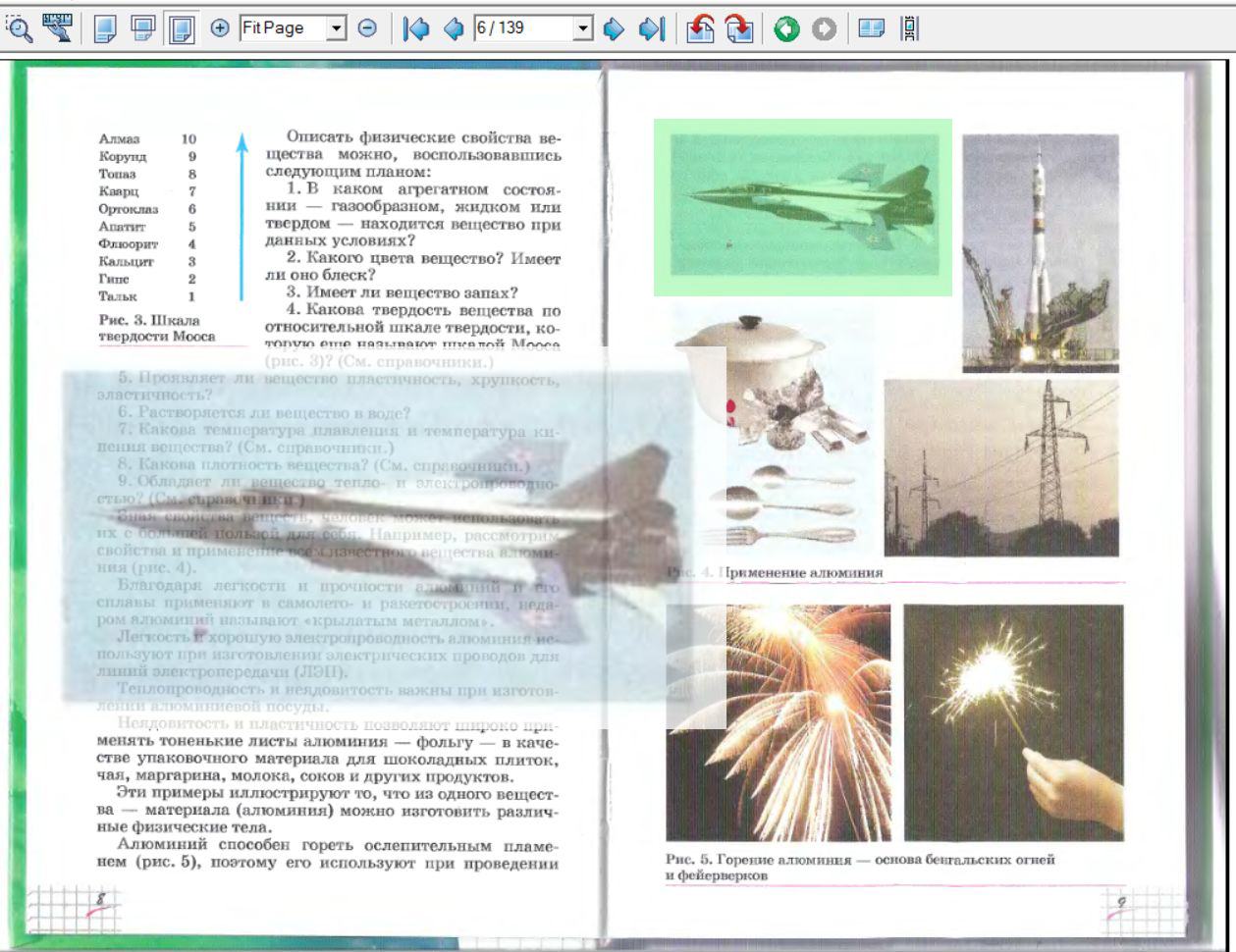The height and width of the screenshot is (952, 1236).
Task: Switch to continuous page layout icon
Action: (x=142, y=29)
